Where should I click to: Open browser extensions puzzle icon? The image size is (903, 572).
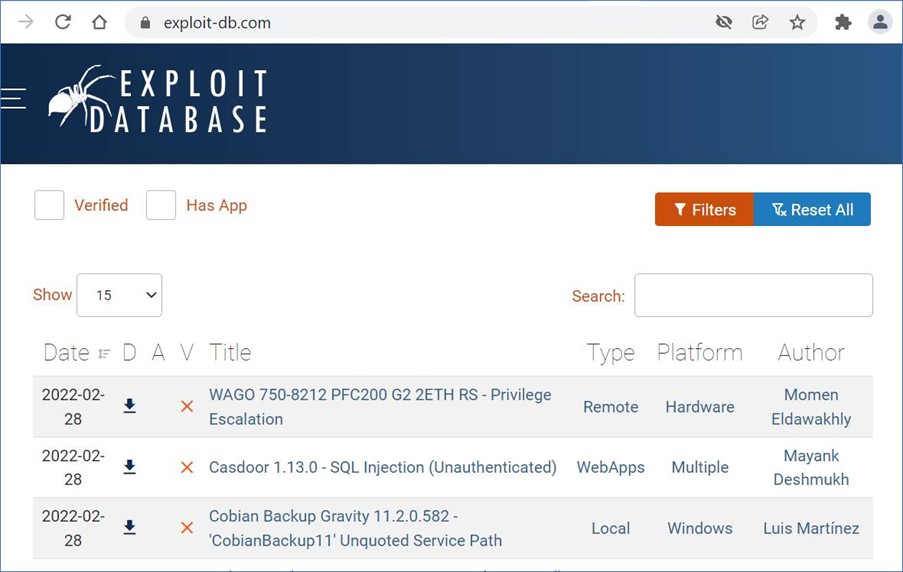(x=843, y=22)
